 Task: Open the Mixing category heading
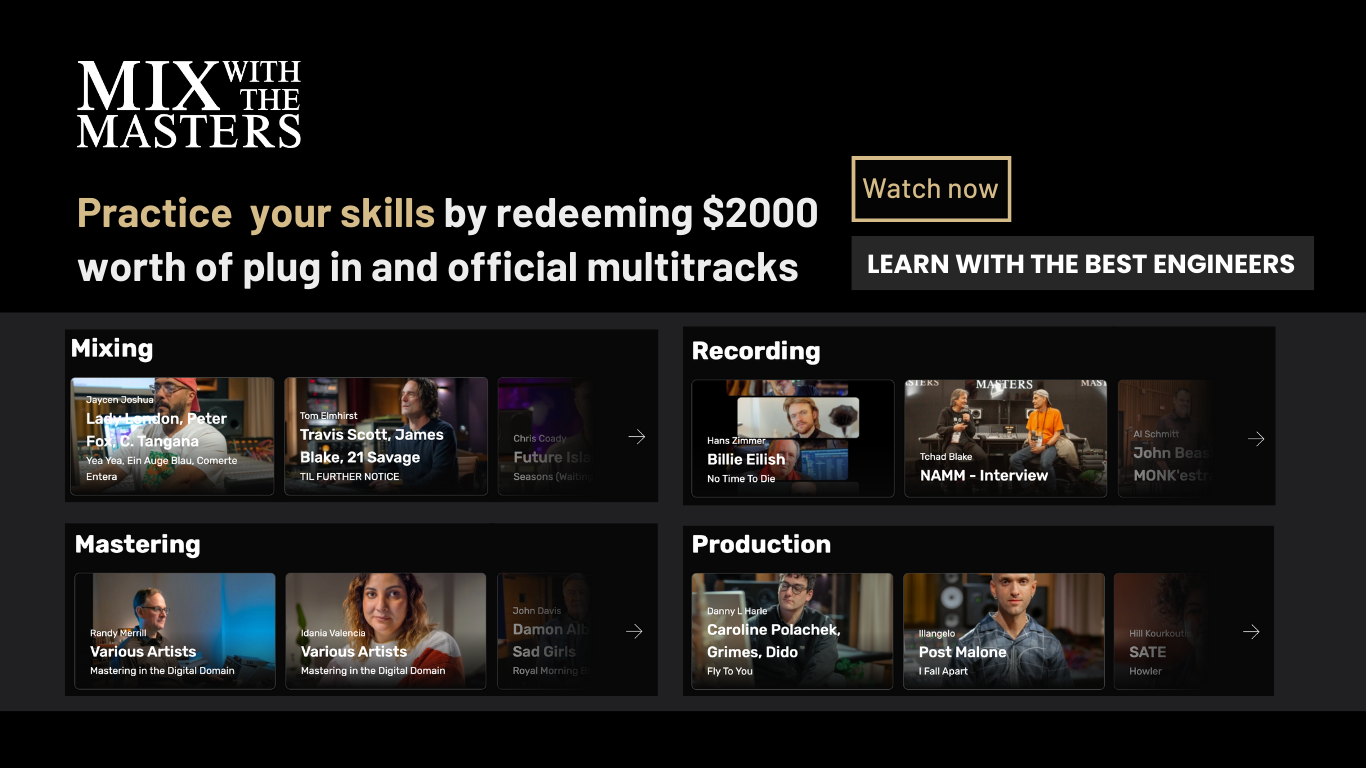(112, 348)
